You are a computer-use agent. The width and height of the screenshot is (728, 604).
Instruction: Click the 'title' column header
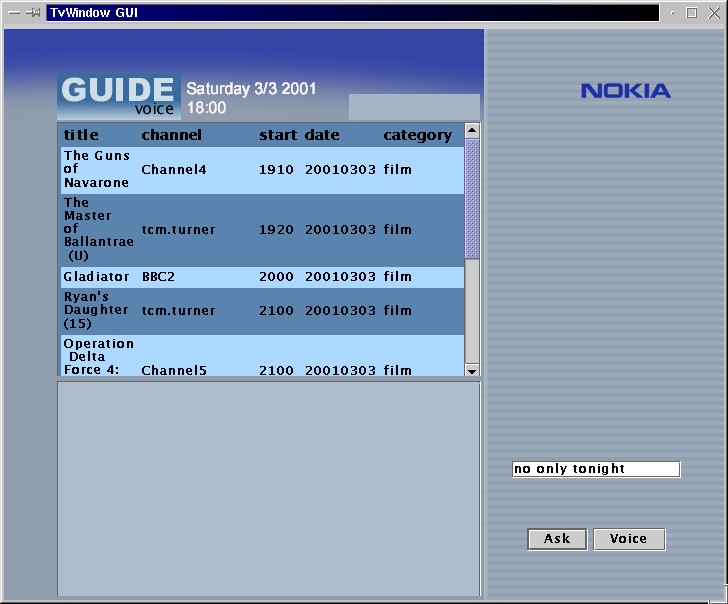(81, 135)
